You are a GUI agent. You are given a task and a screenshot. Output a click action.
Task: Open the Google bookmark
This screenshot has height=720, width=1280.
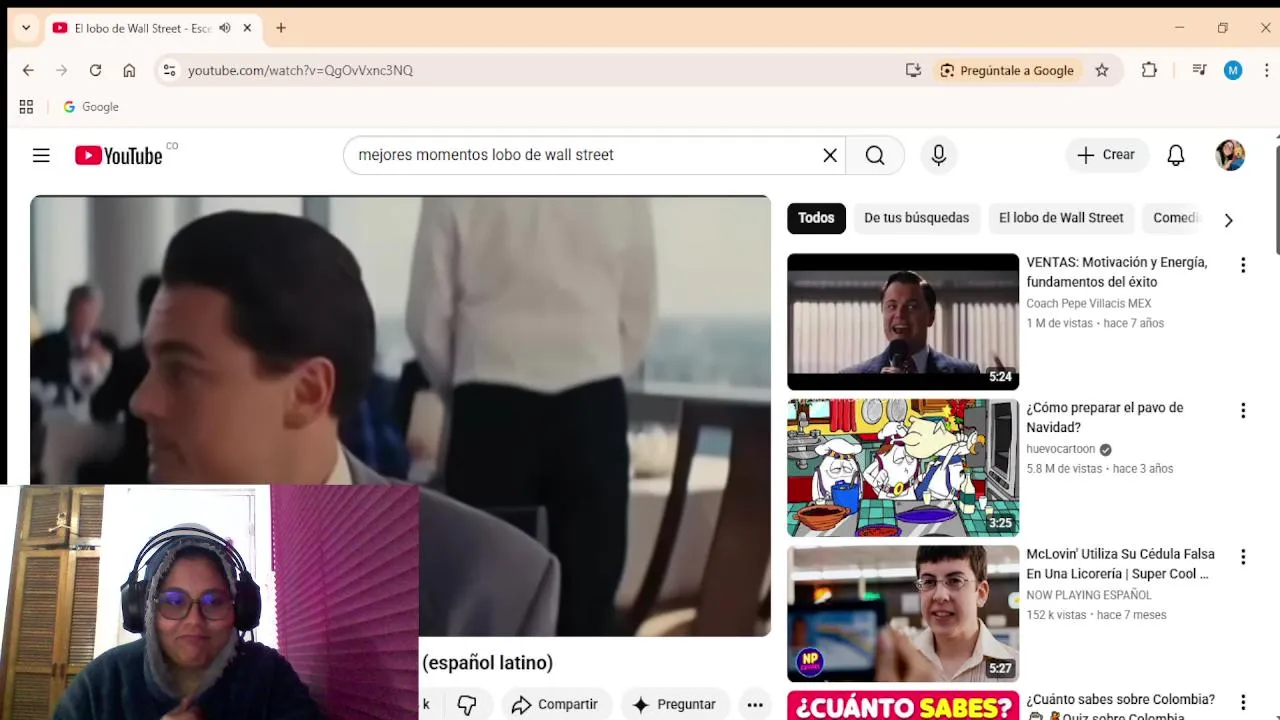(x=91, y=107)
